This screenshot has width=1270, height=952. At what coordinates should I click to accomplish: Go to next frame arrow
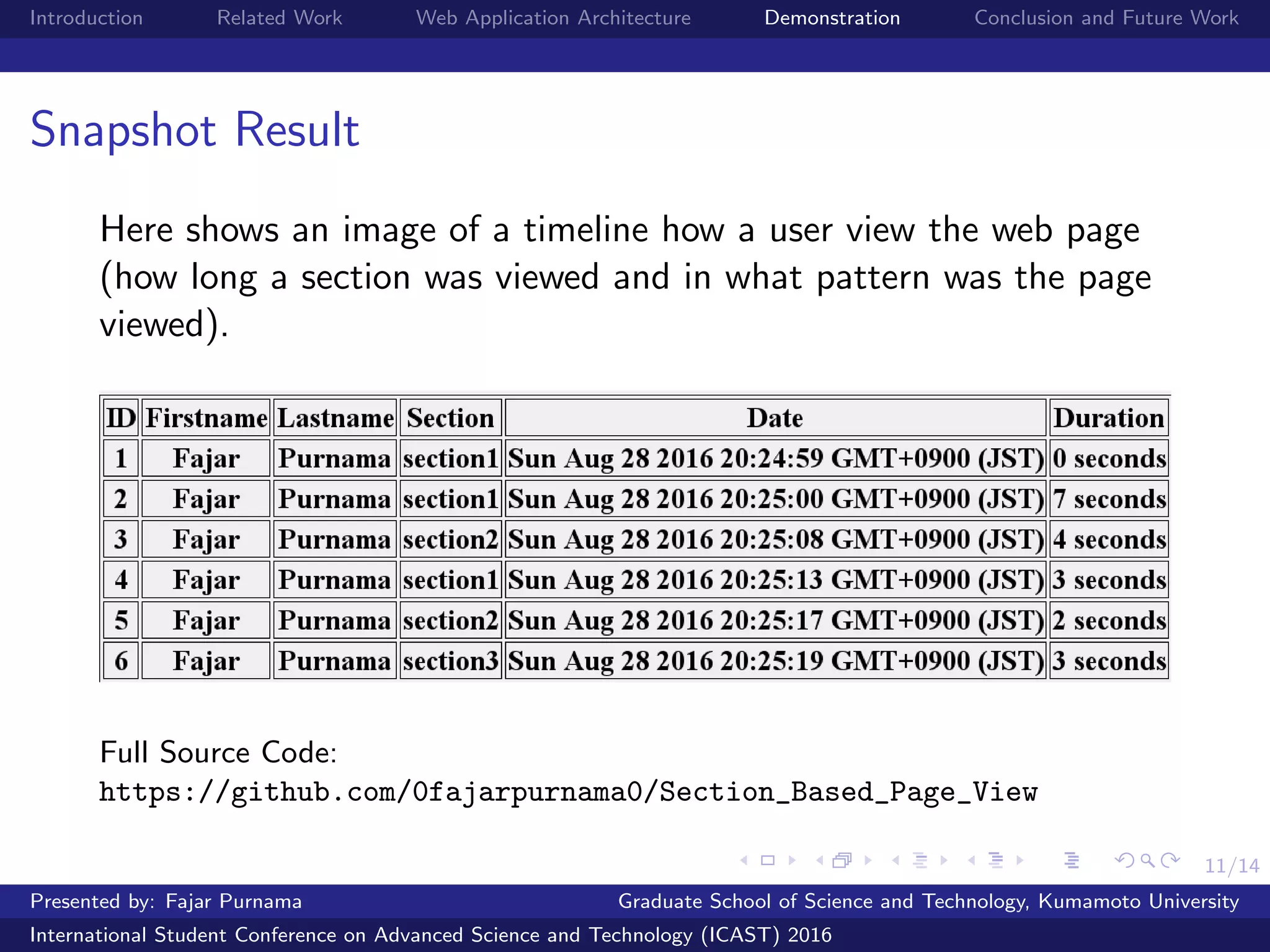tap(868, 860)
